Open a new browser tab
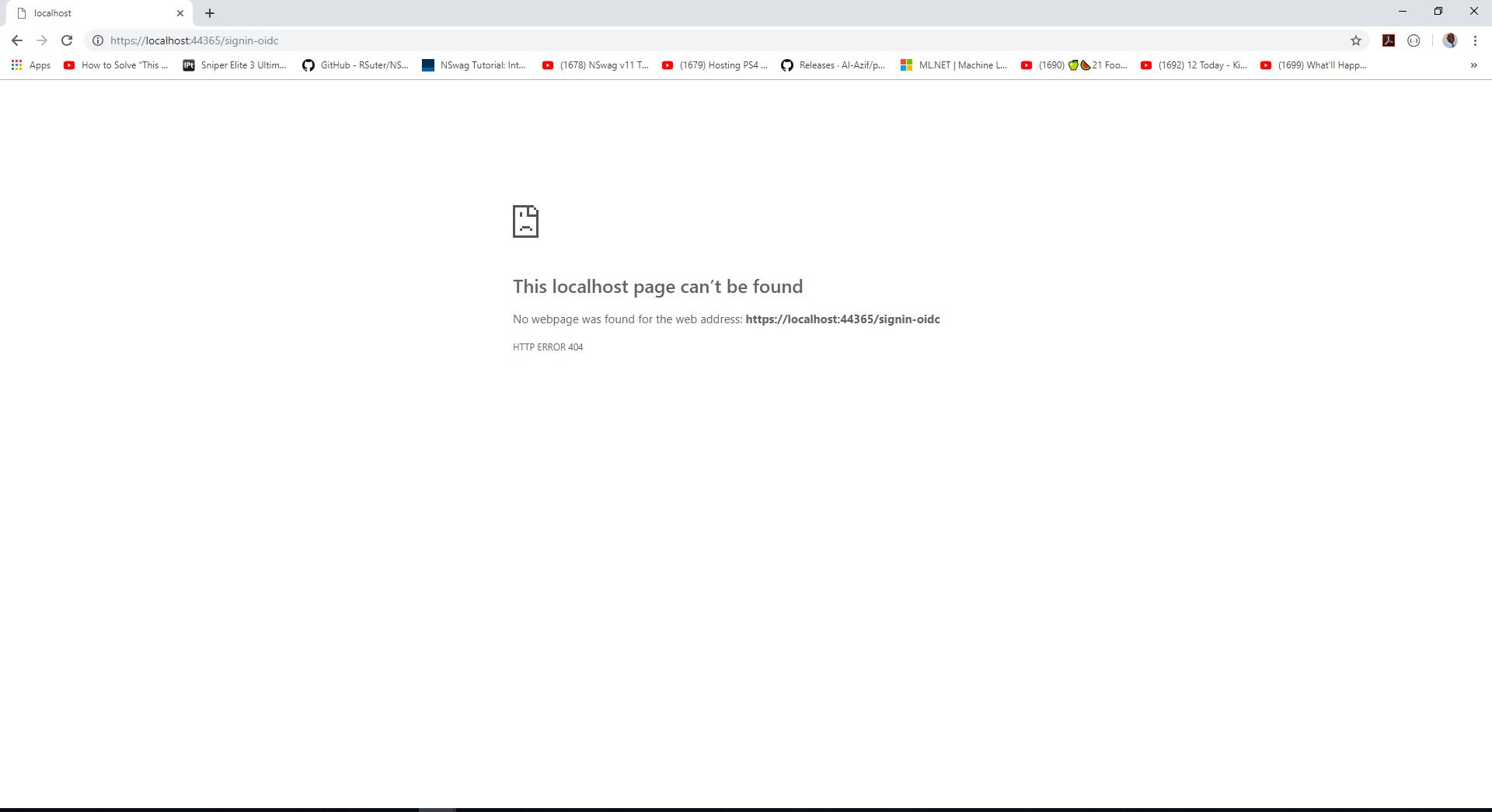 pos(209,12)
